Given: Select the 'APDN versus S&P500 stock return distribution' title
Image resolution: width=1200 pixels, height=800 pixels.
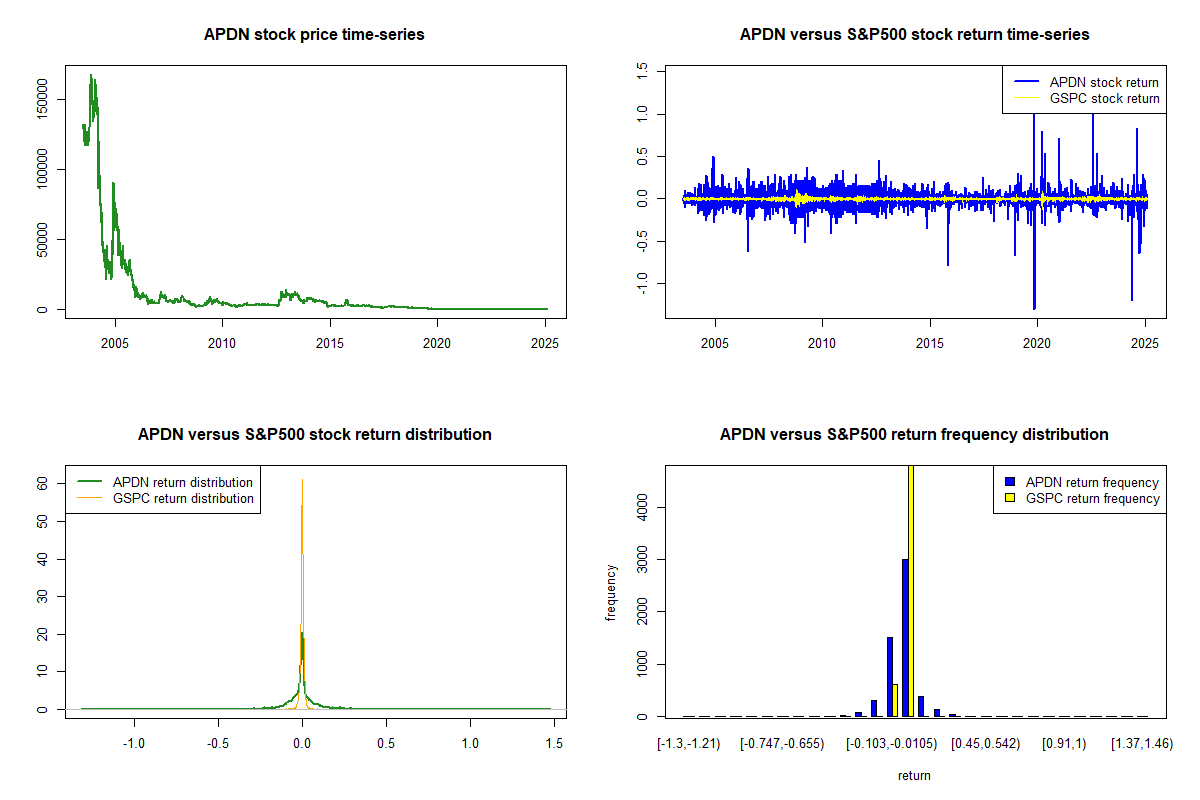Looking at the screenshot, I should 314,435.
